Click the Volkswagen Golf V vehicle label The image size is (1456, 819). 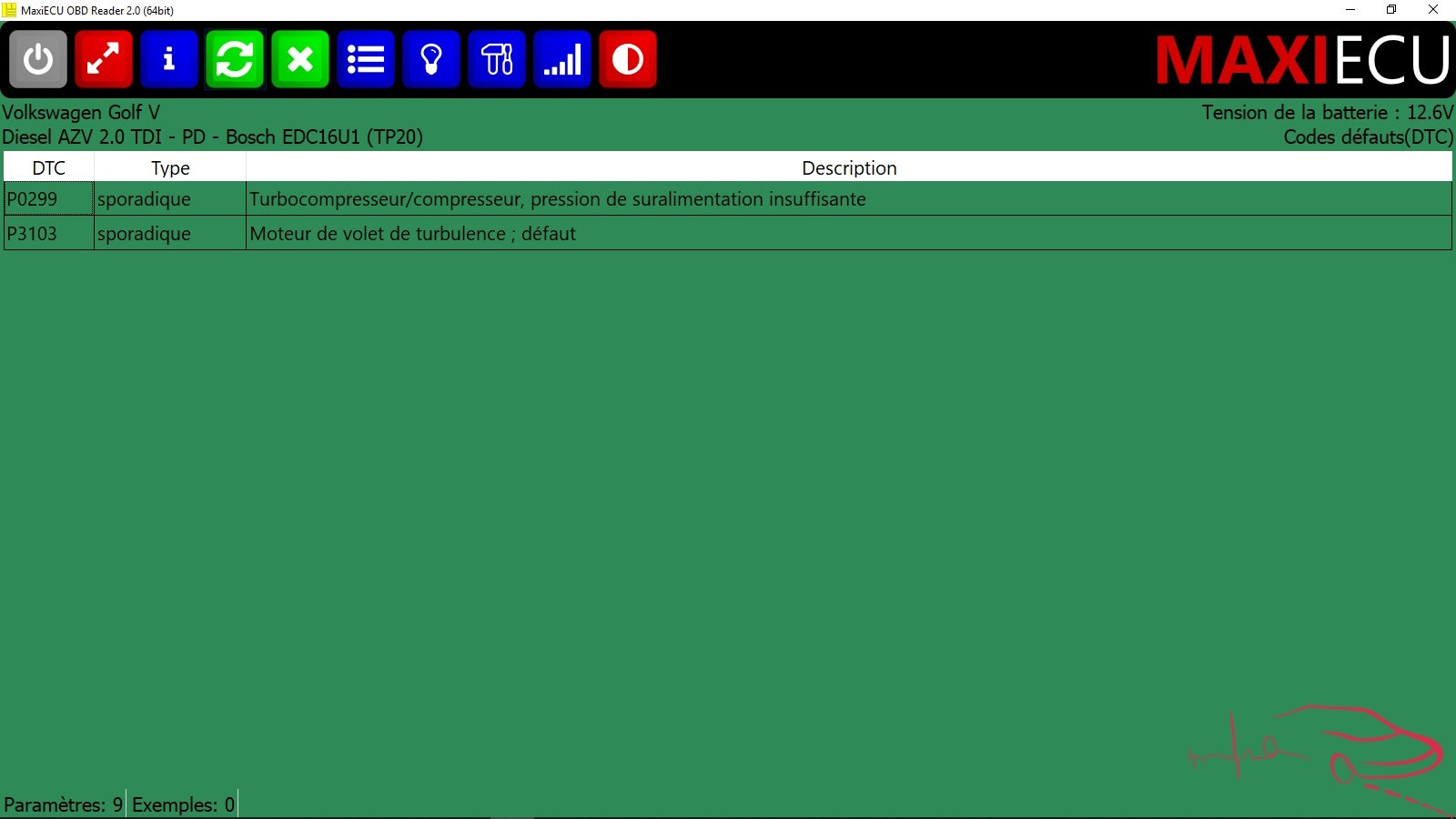point(81,112)
